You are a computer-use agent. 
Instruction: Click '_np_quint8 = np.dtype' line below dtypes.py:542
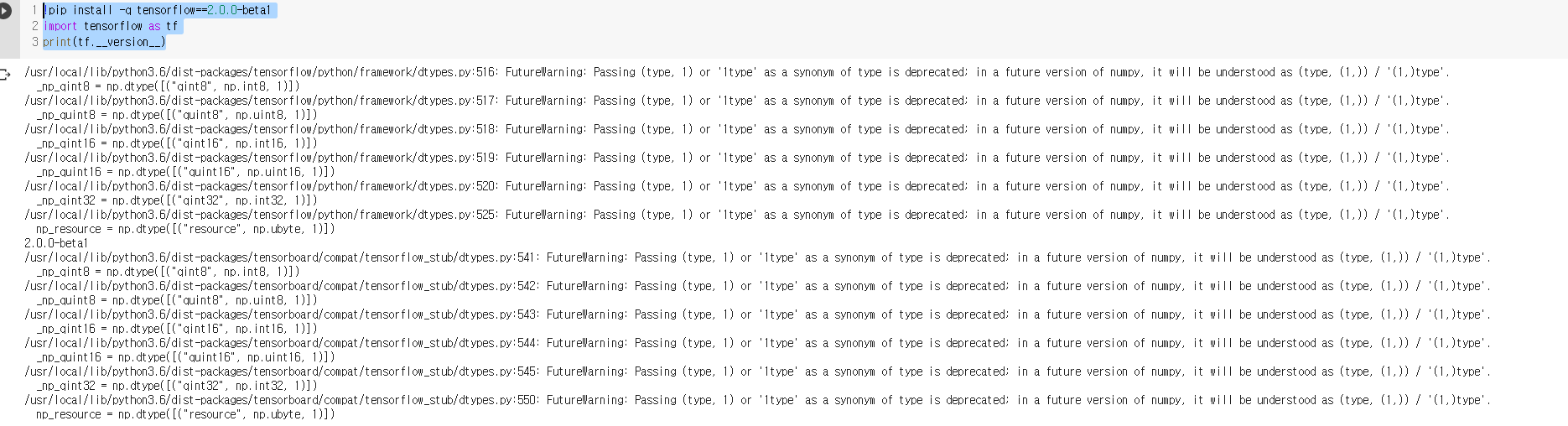click(177, 300)
